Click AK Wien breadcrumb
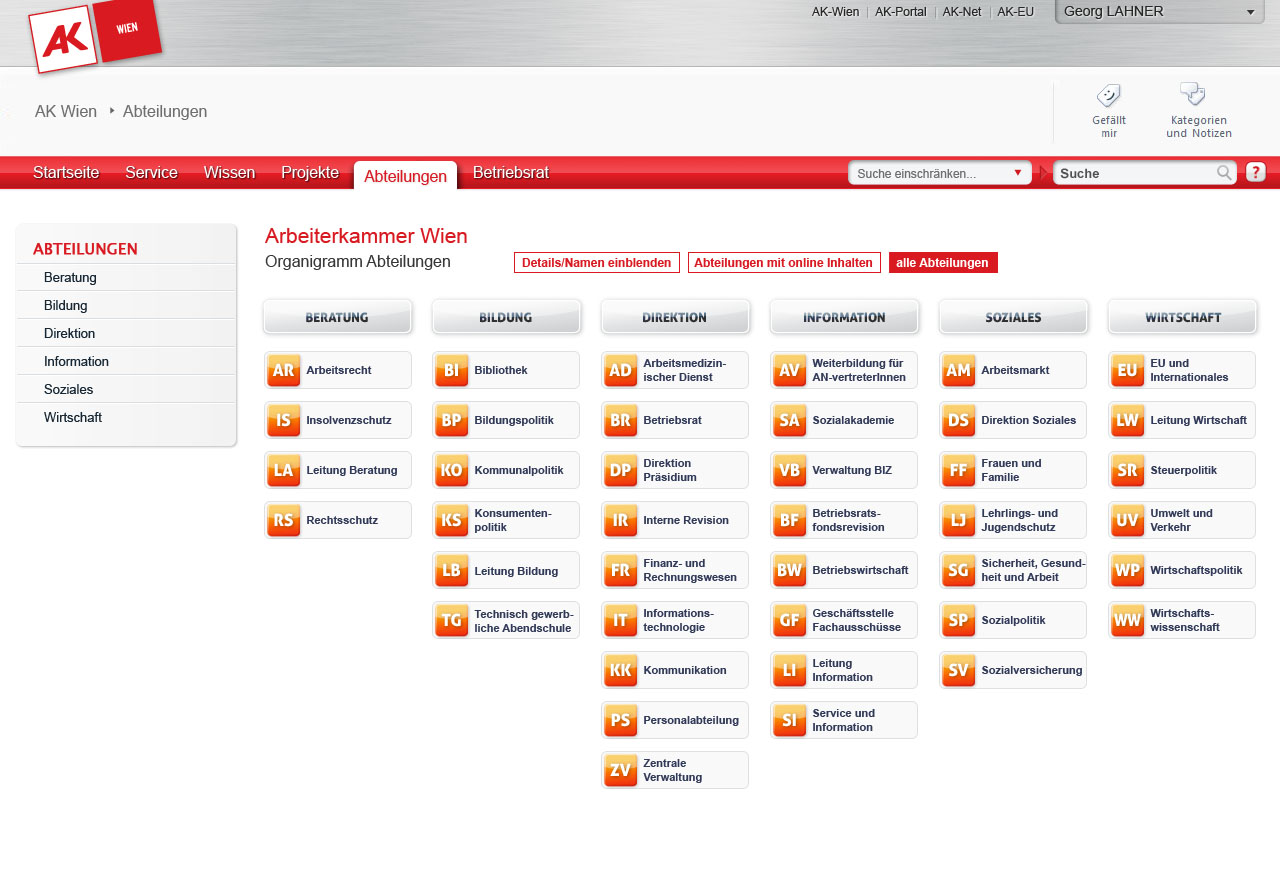Screen dimensions: 1280x880 [x=66, y=111]
